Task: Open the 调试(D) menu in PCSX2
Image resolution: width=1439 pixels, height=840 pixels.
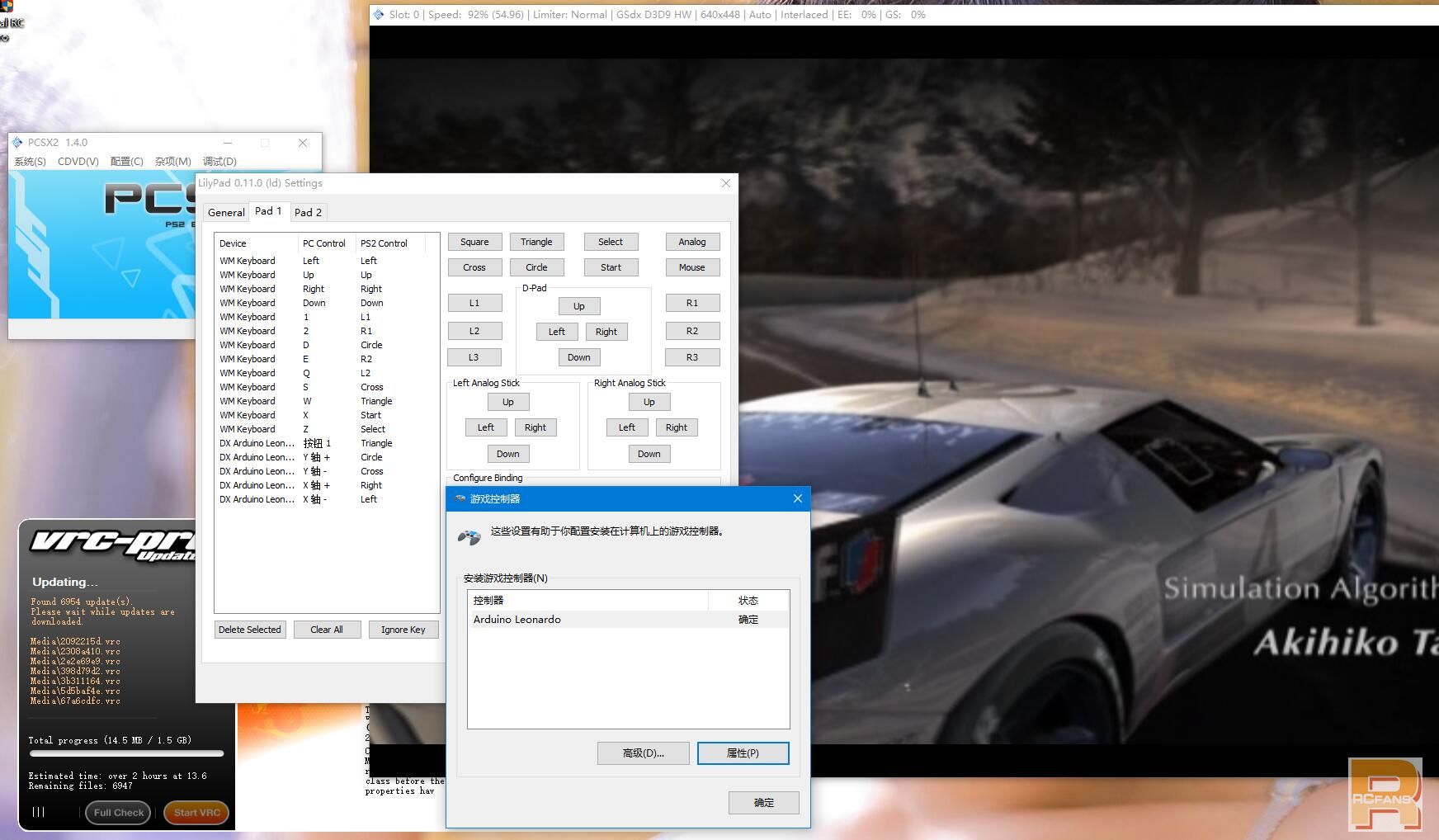Action: tap(219, 162)
